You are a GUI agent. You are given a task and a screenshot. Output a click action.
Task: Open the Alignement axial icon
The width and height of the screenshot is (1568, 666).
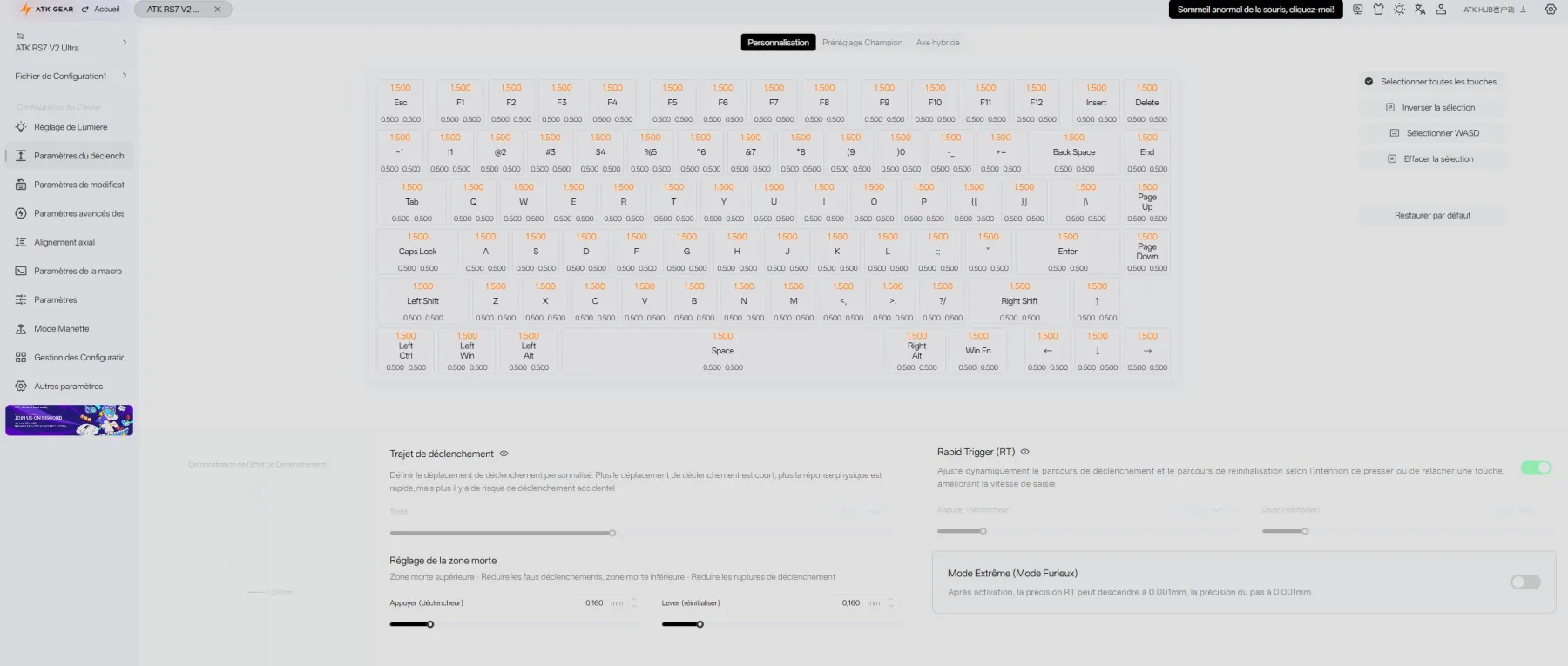click(21, 242)
